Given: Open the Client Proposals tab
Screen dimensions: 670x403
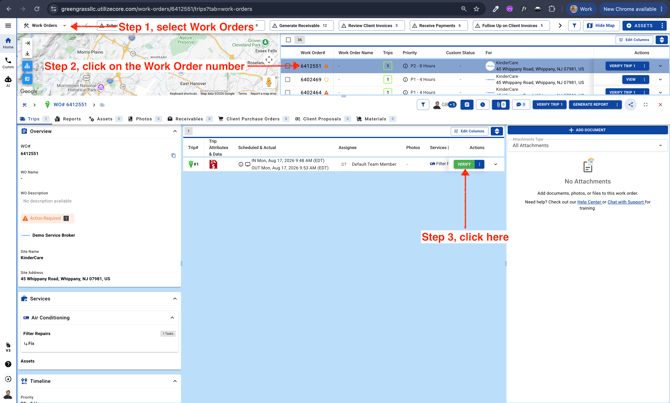Looking at the screenshot, I should [x=323, y=119].
